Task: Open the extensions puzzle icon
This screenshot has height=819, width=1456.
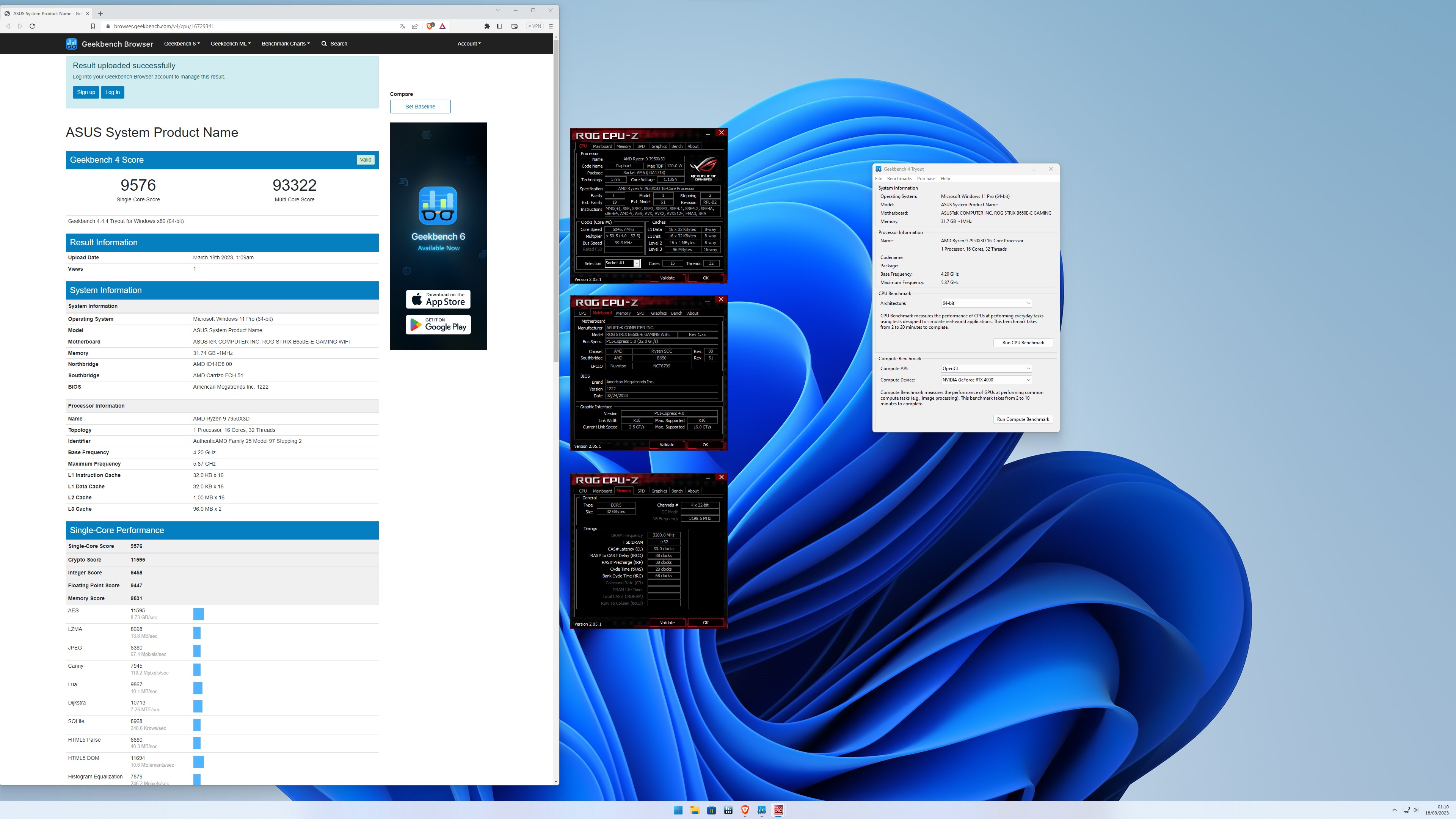Action: [487, 26]
